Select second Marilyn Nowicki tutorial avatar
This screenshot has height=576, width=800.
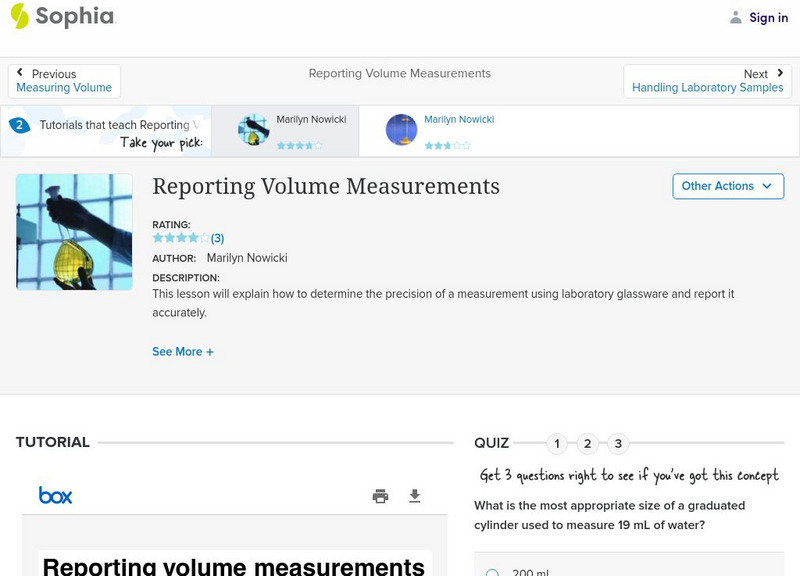point(401,130)
